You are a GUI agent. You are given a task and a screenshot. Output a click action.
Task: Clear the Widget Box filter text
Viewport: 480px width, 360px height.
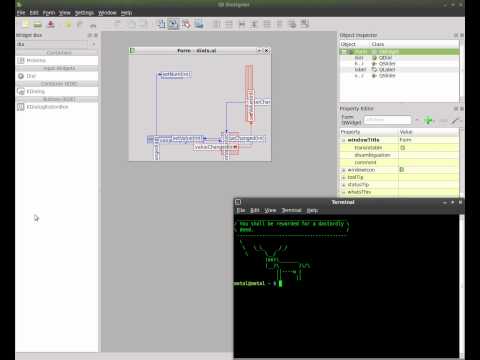(94, 44)
